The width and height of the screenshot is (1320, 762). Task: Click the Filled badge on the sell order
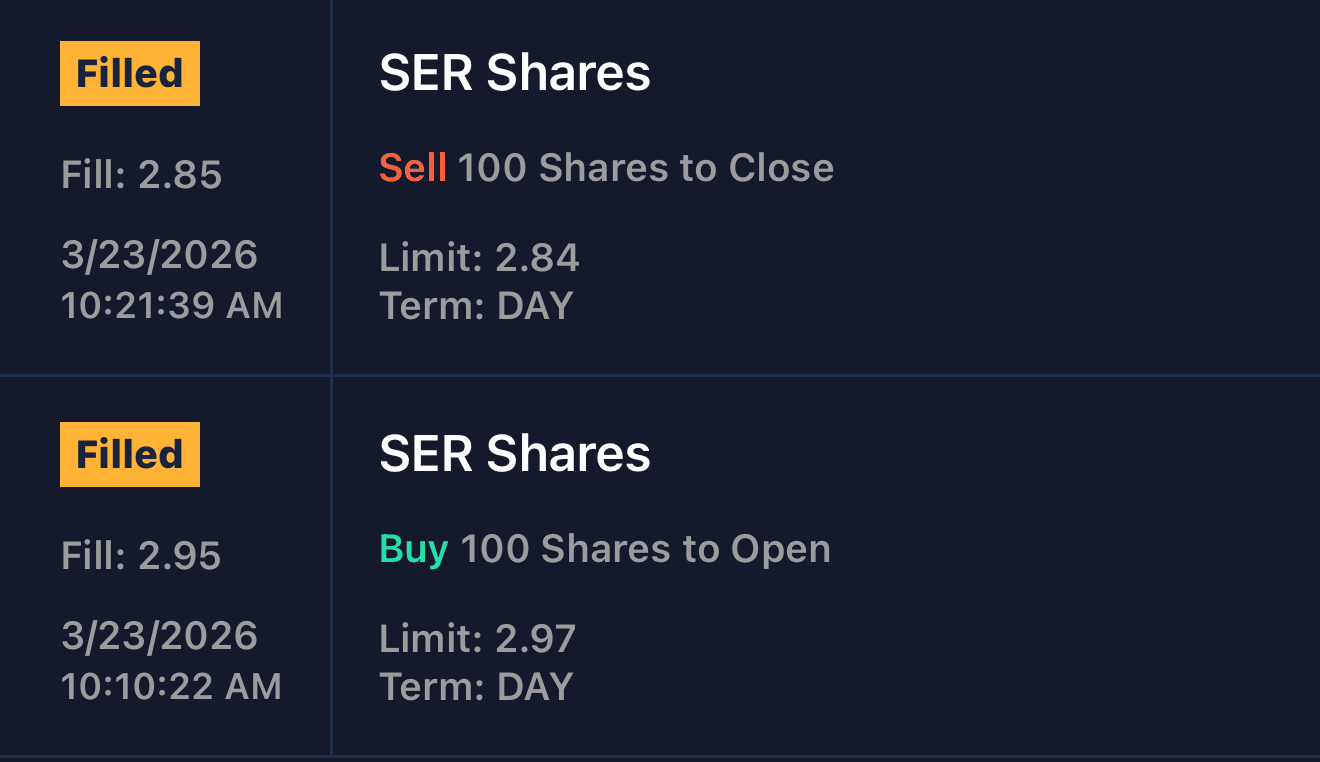click(130, 74)
